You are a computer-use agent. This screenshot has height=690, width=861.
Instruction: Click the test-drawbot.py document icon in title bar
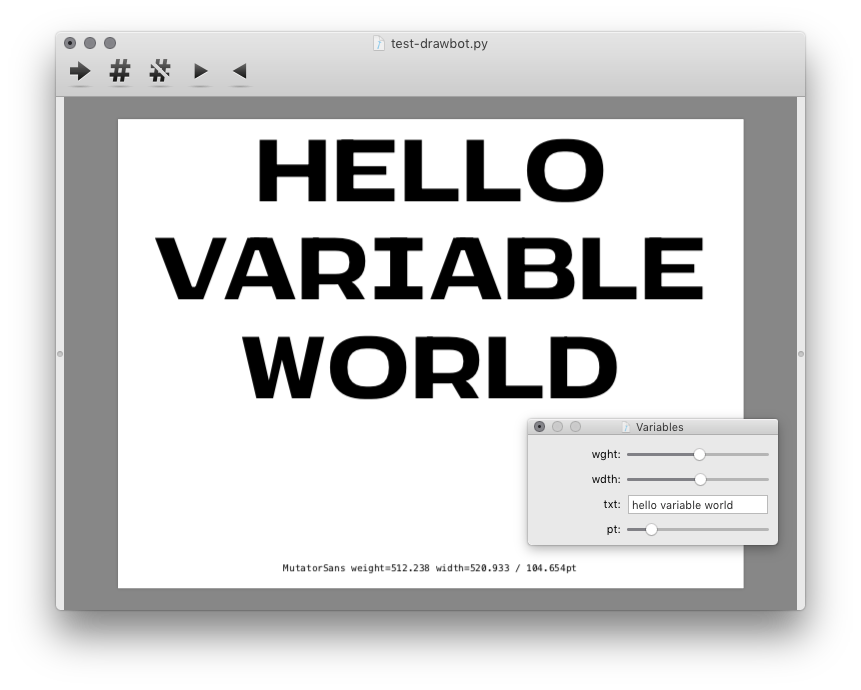tap(379, 44)
